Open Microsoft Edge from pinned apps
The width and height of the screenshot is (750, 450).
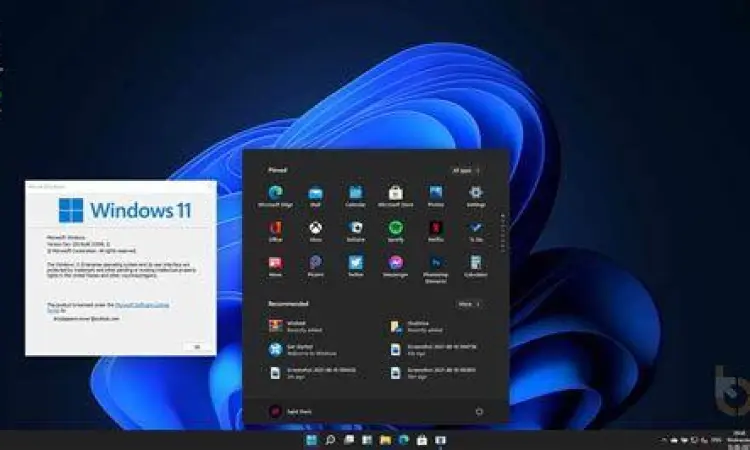pos(275,193)
